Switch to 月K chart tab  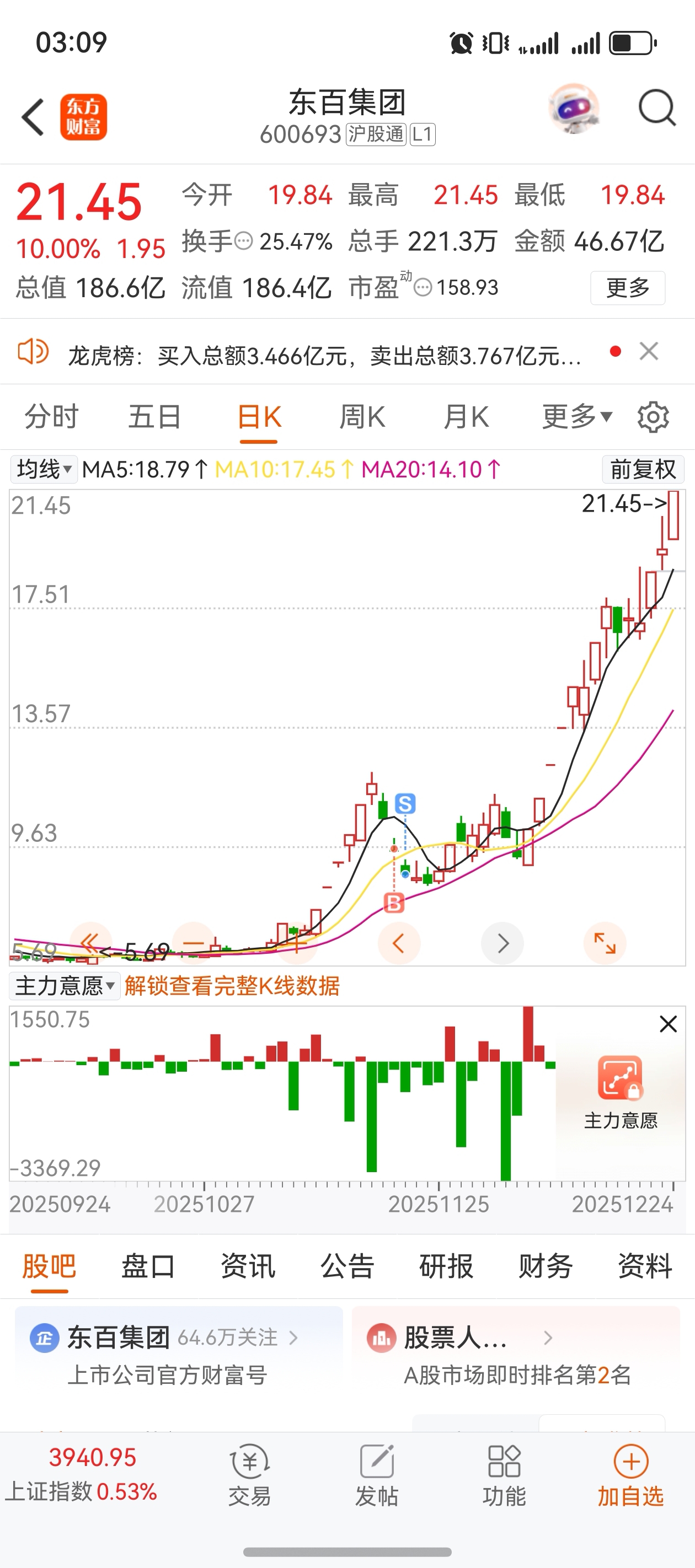pos(466,417)
